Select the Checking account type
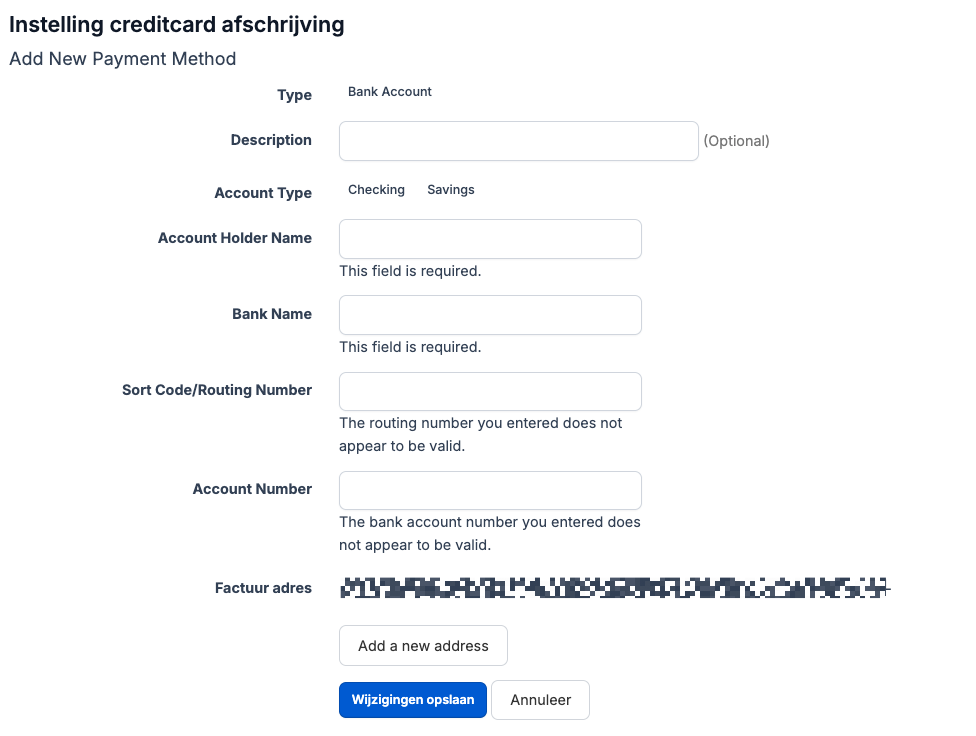Viewport: 976px width, 736px height. click(376, 189)
